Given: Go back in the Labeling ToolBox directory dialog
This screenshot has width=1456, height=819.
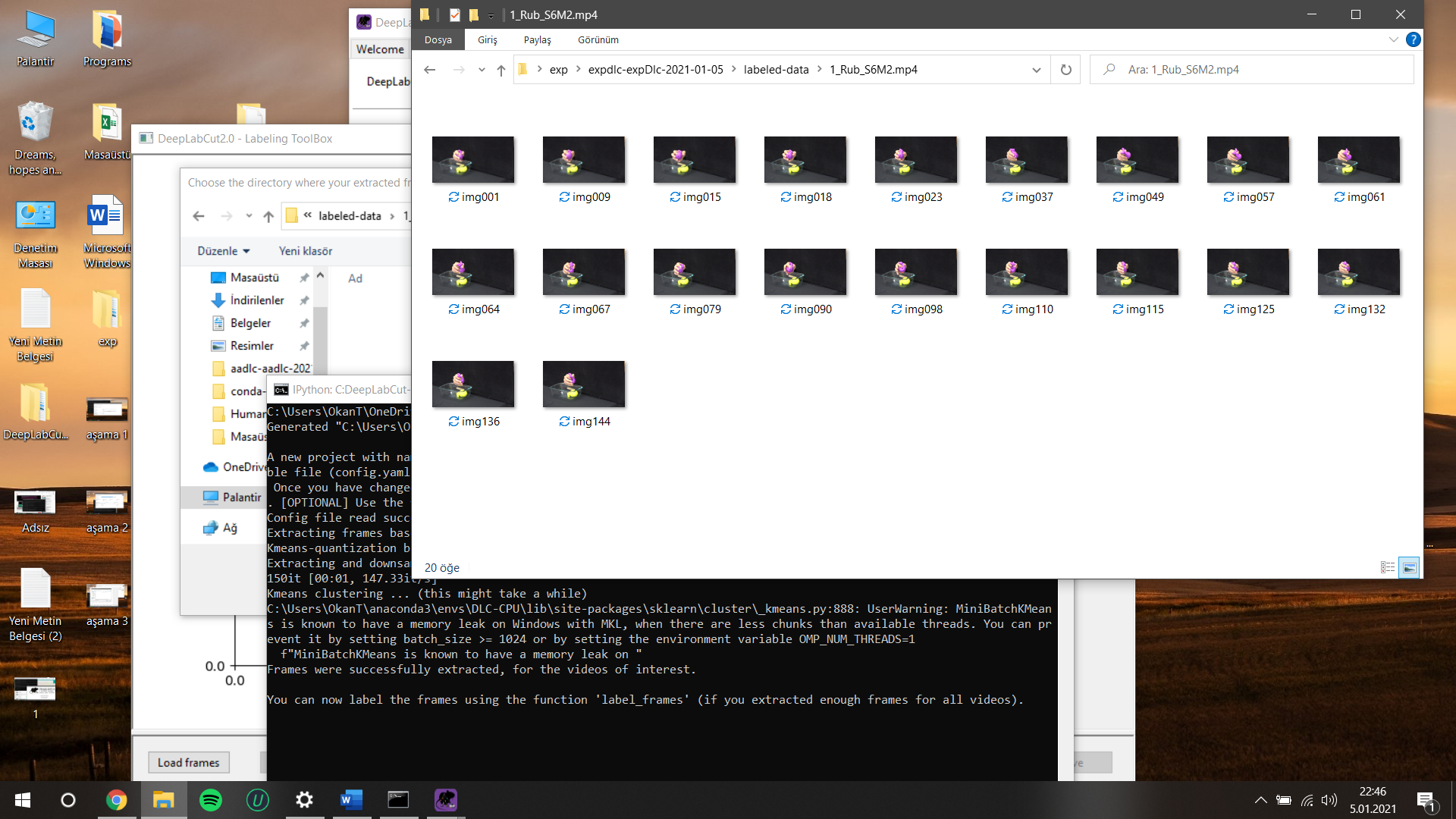Looking at the screenshot, I should pos(198,216).
